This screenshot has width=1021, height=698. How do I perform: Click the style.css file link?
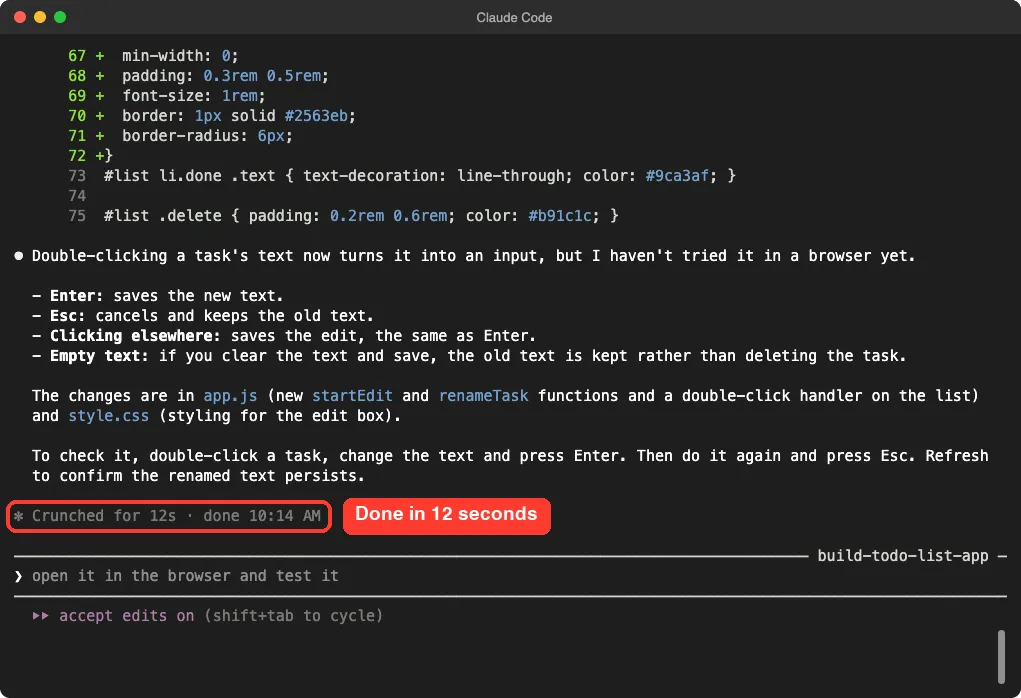(109, 415)
